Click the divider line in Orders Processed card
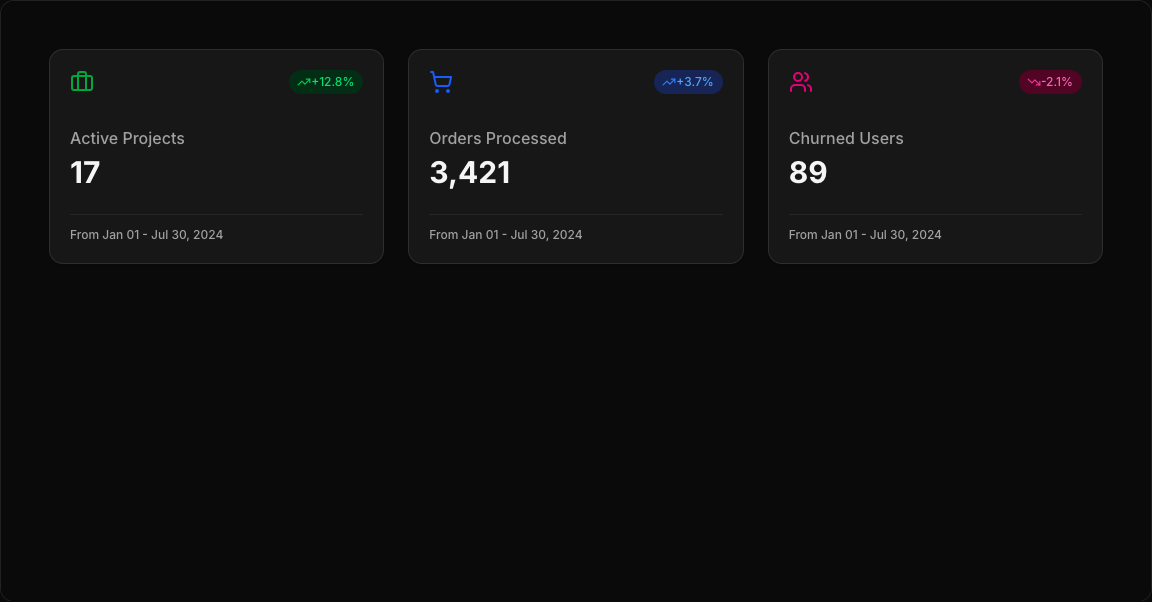Viewport: 1152px width, 602px height. tap(576, 214)
